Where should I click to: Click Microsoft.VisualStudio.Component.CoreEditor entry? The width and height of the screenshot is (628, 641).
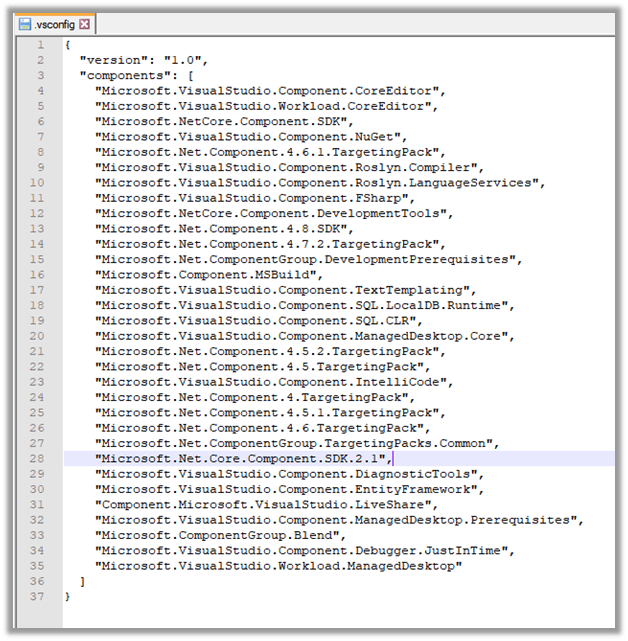(x=270, y=91)
